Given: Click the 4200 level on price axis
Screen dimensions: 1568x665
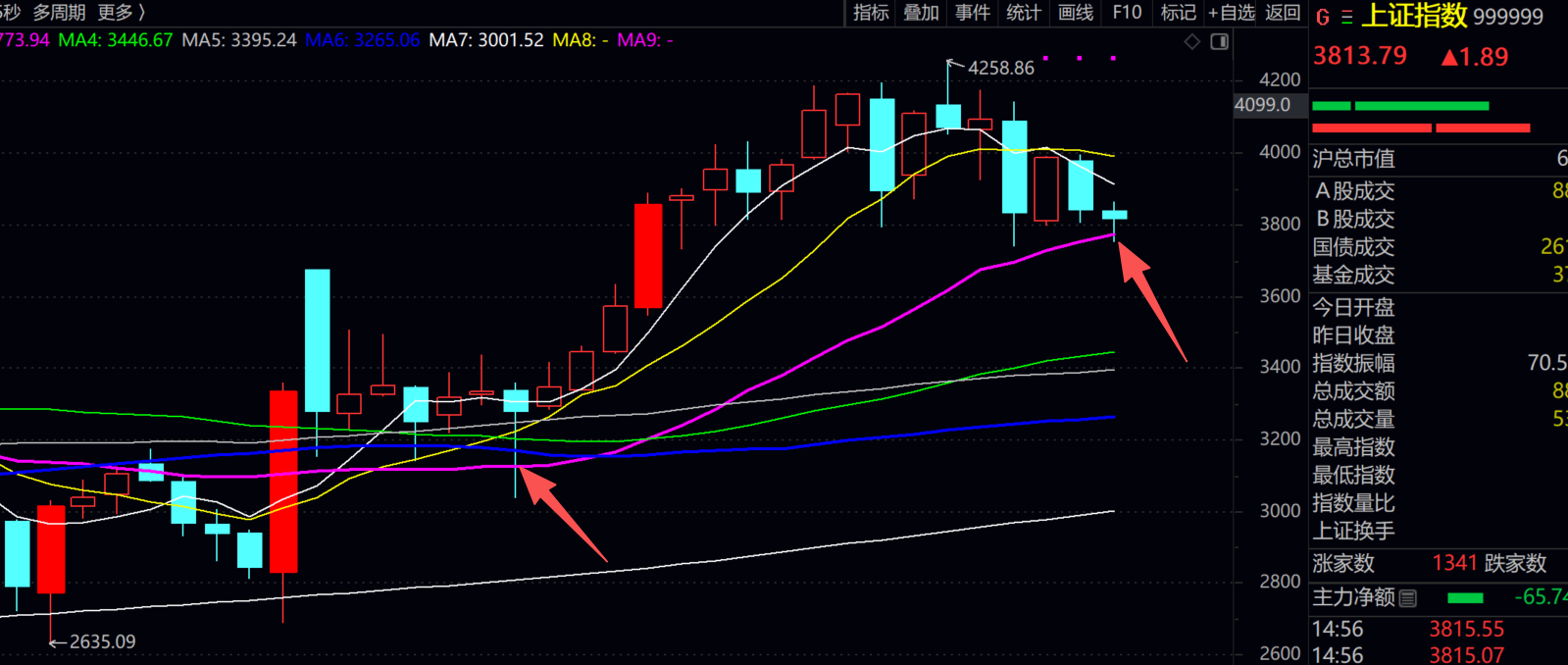Looking at the screenshot, I should [1280, 79].
